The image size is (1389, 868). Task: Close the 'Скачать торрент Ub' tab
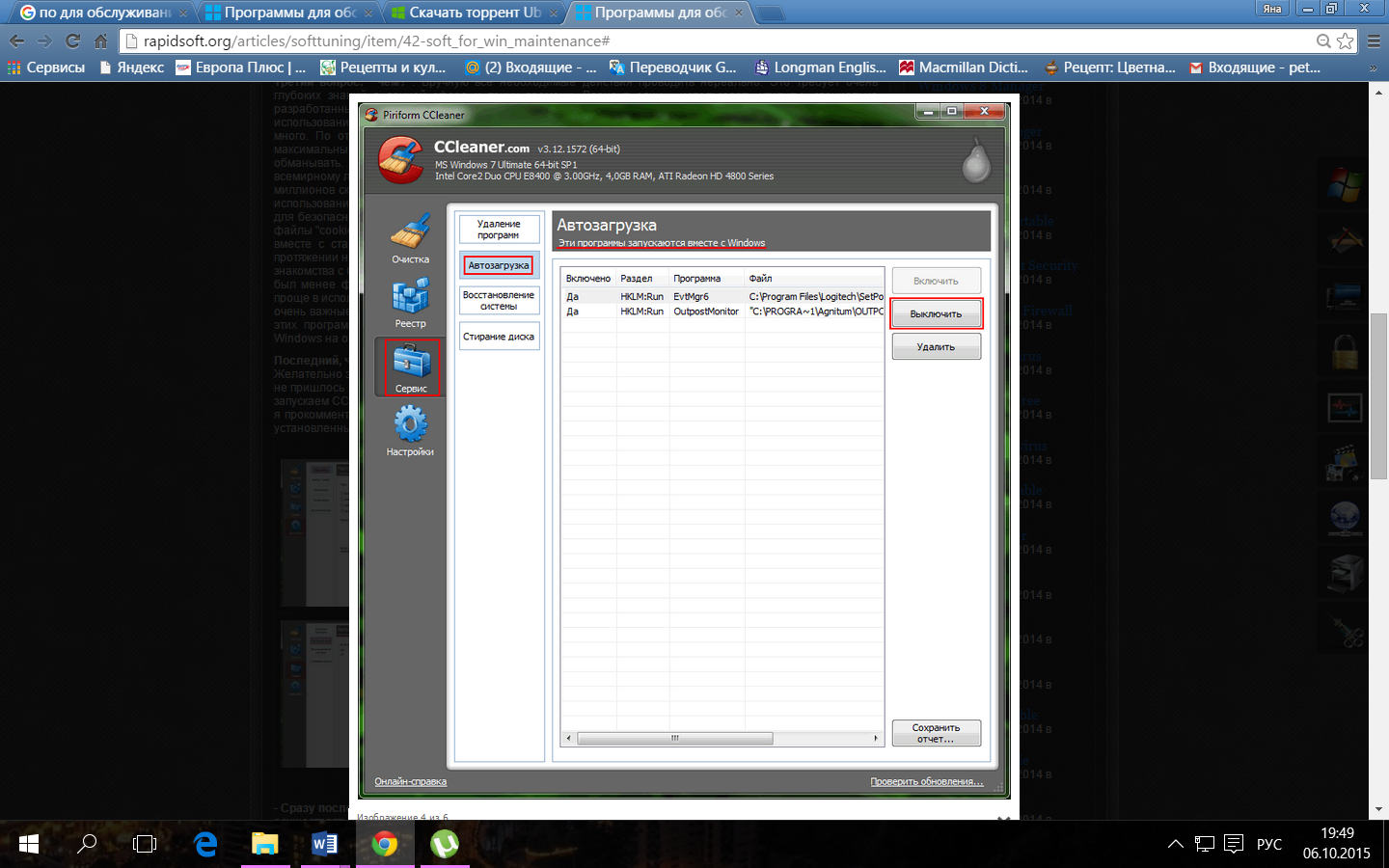click(554, 14)
